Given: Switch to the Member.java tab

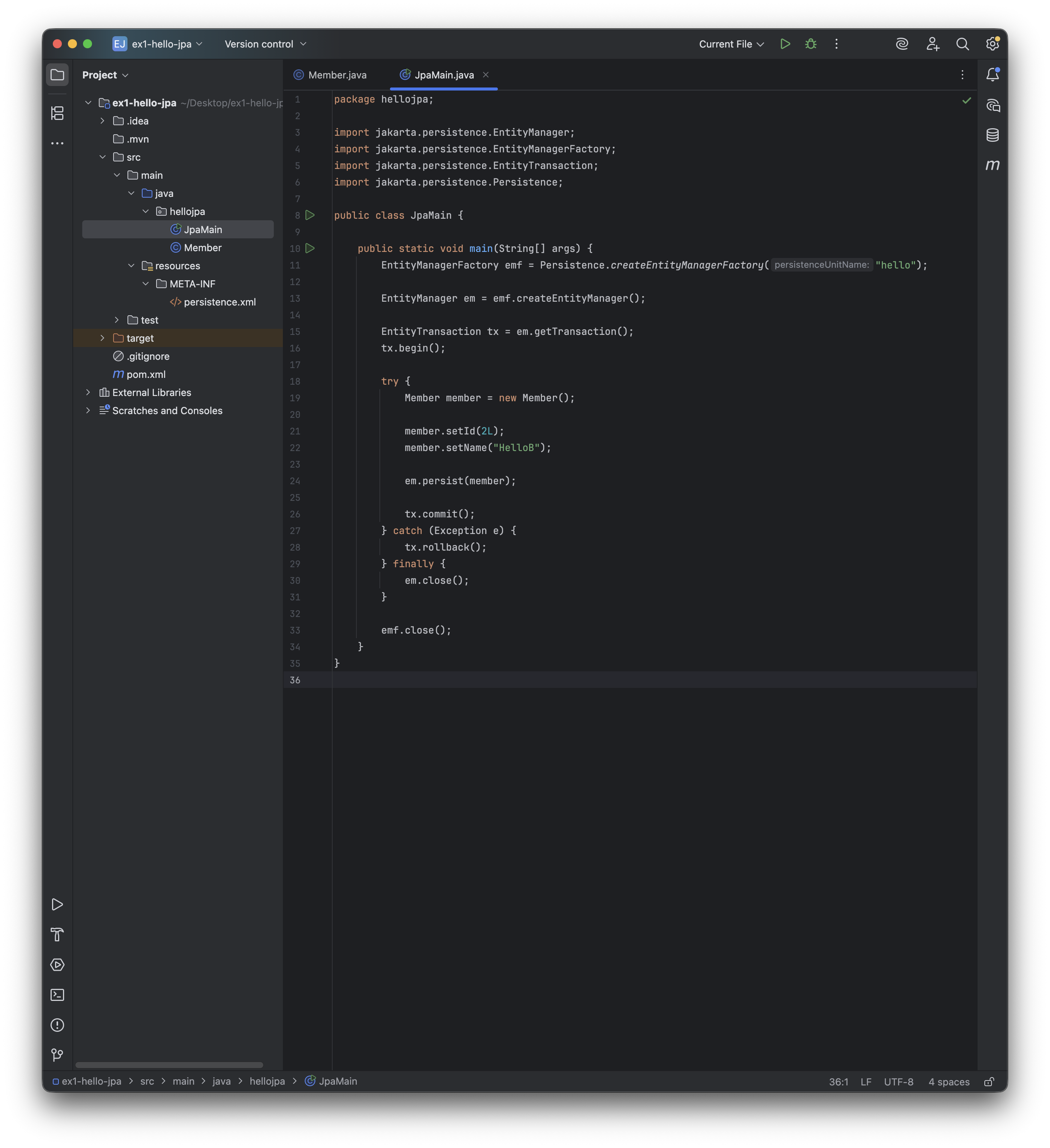Looking at the screenshot, I should click(x=336, y=75).
